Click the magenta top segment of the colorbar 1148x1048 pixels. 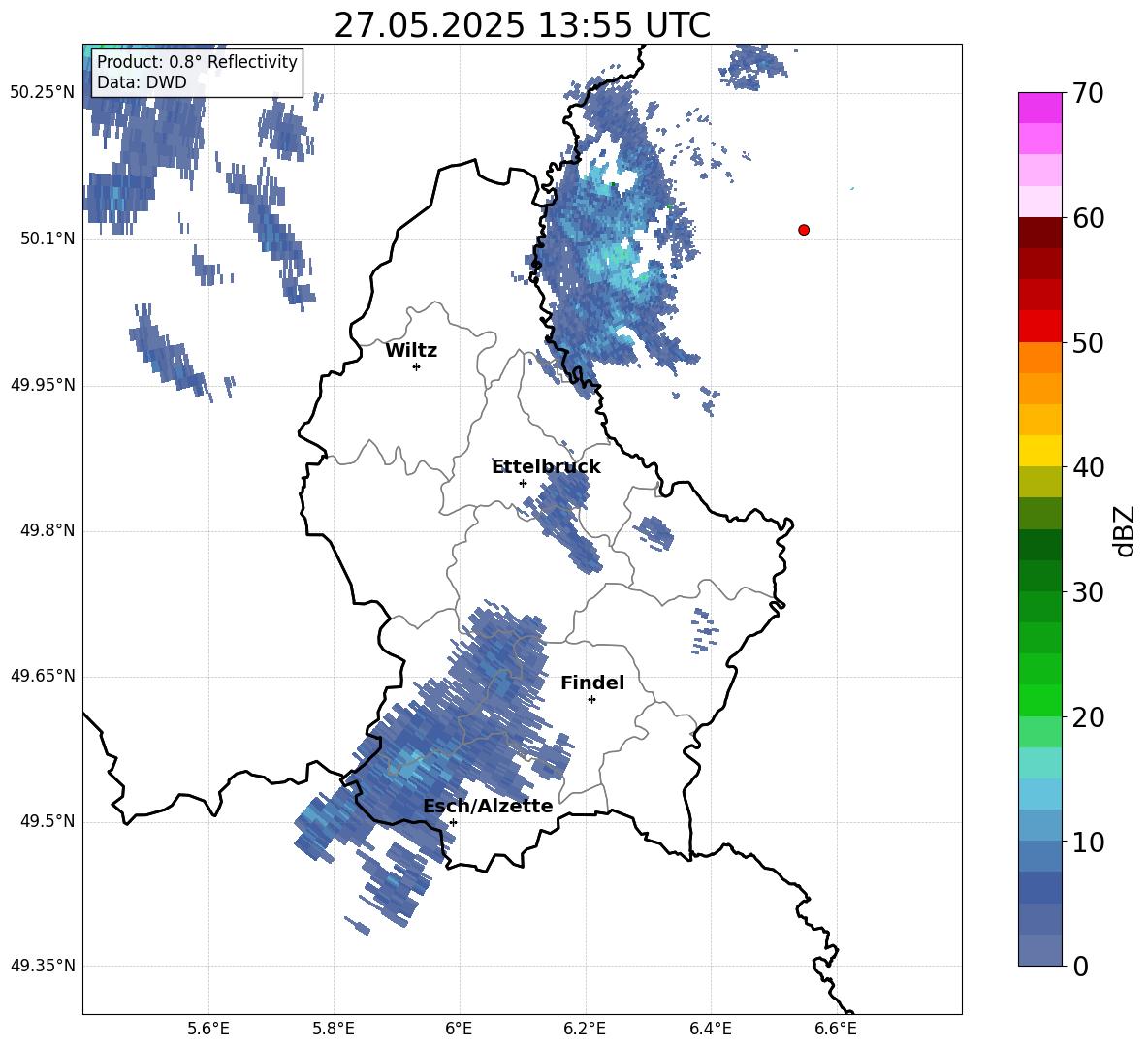pos(1040,109)
